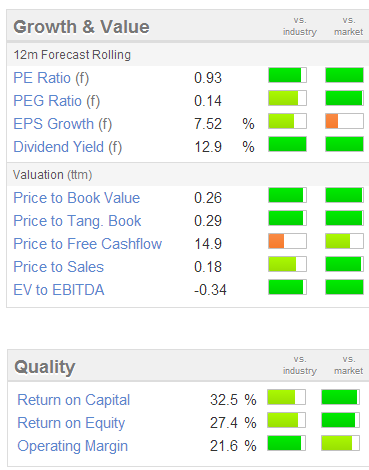Open the Price to Tang. Book link
The image size is (369, 470).
[77, 221]
